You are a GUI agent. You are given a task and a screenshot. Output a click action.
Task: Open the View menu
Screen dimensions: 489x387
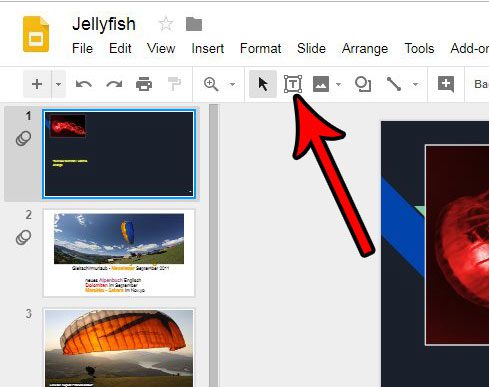161,49
